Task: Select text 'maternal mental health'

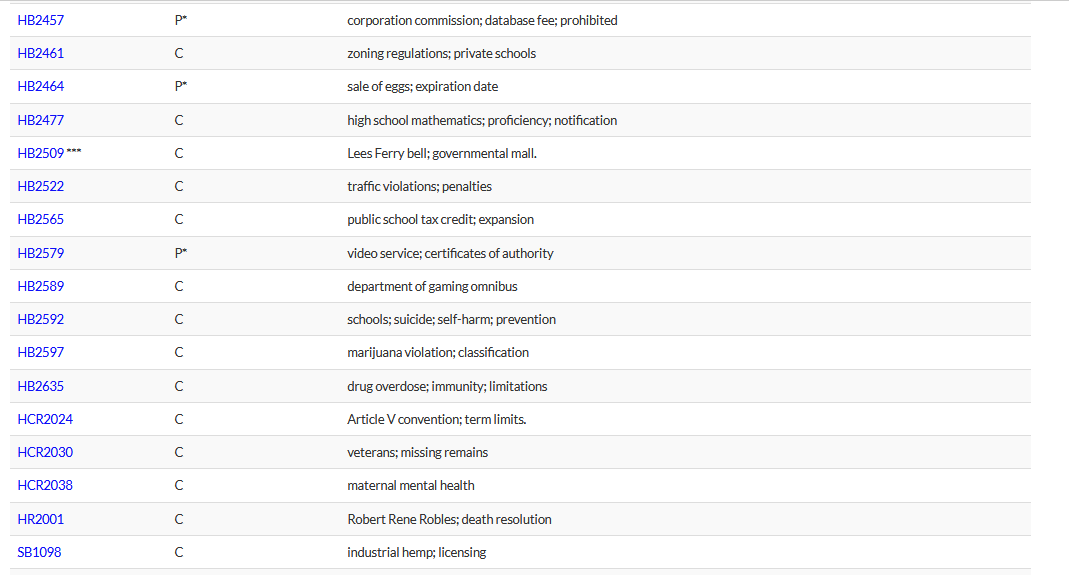Action: point(410,486)
